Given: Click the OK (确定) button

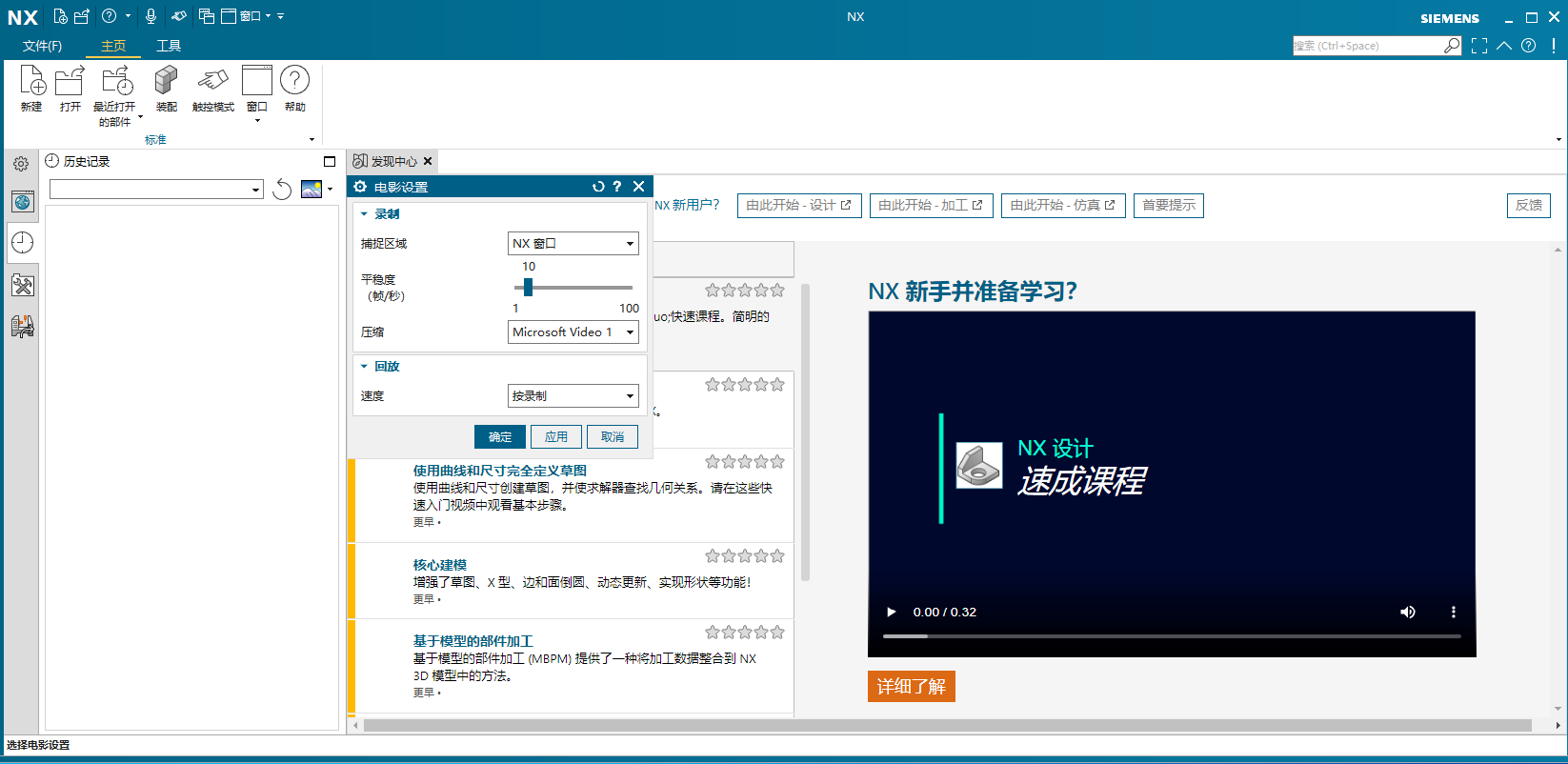Looking at the screenshot, I should [500, 436].
